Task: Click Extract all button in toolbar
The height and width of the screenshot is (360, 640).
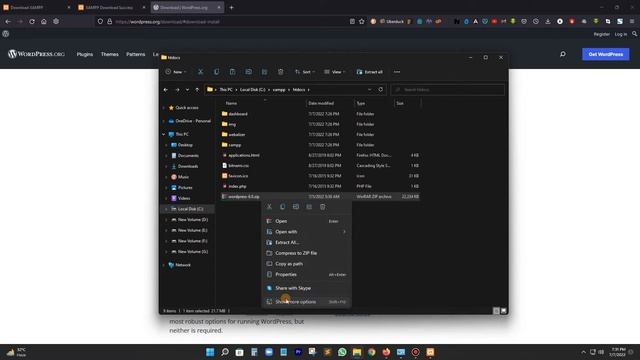Action: [x=370, y=72]
